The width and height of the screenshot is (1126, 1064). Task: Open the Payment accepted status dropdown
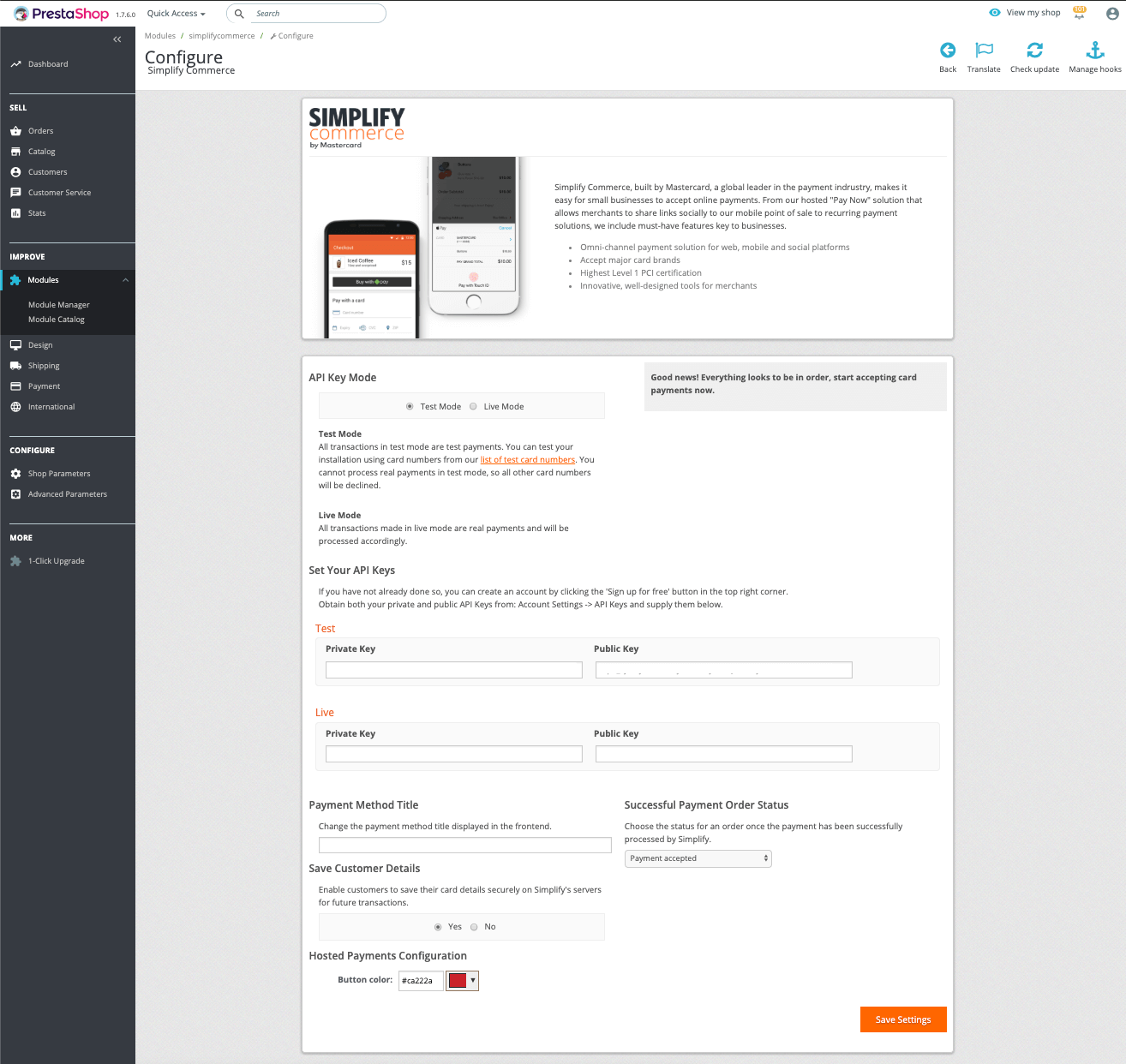[x=698, y=858]
